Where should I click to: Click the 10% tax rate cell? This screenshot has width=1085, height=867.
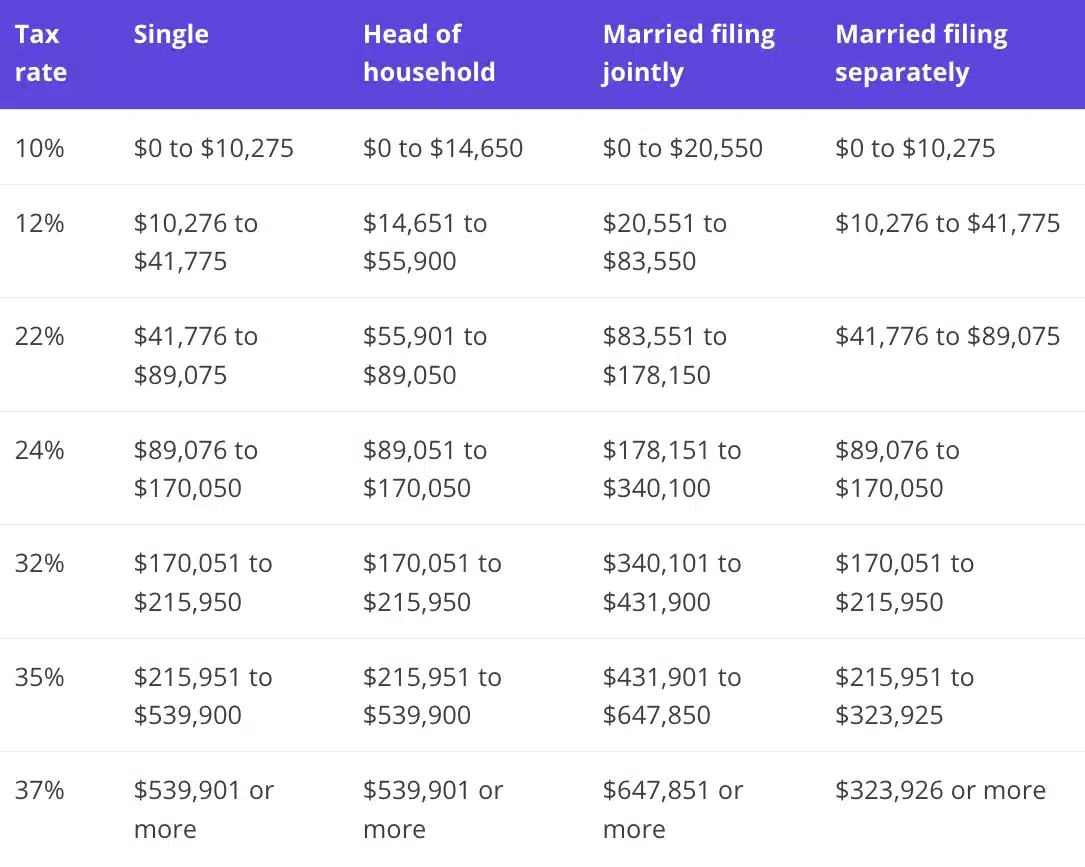40,148
